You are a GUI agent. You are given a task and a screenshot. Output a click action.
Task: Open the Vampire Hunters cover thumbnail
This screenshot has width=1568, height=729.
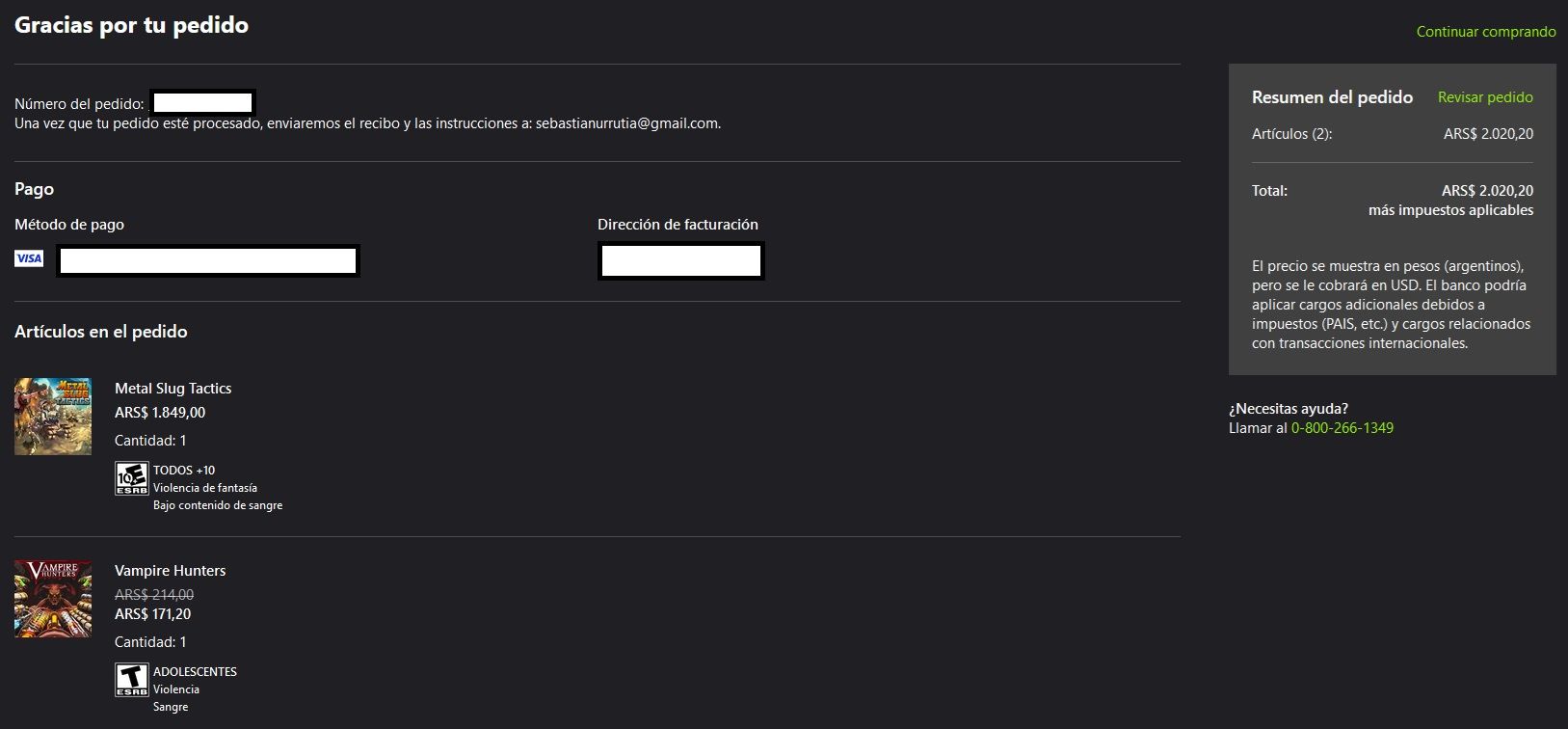pos(53,599)
